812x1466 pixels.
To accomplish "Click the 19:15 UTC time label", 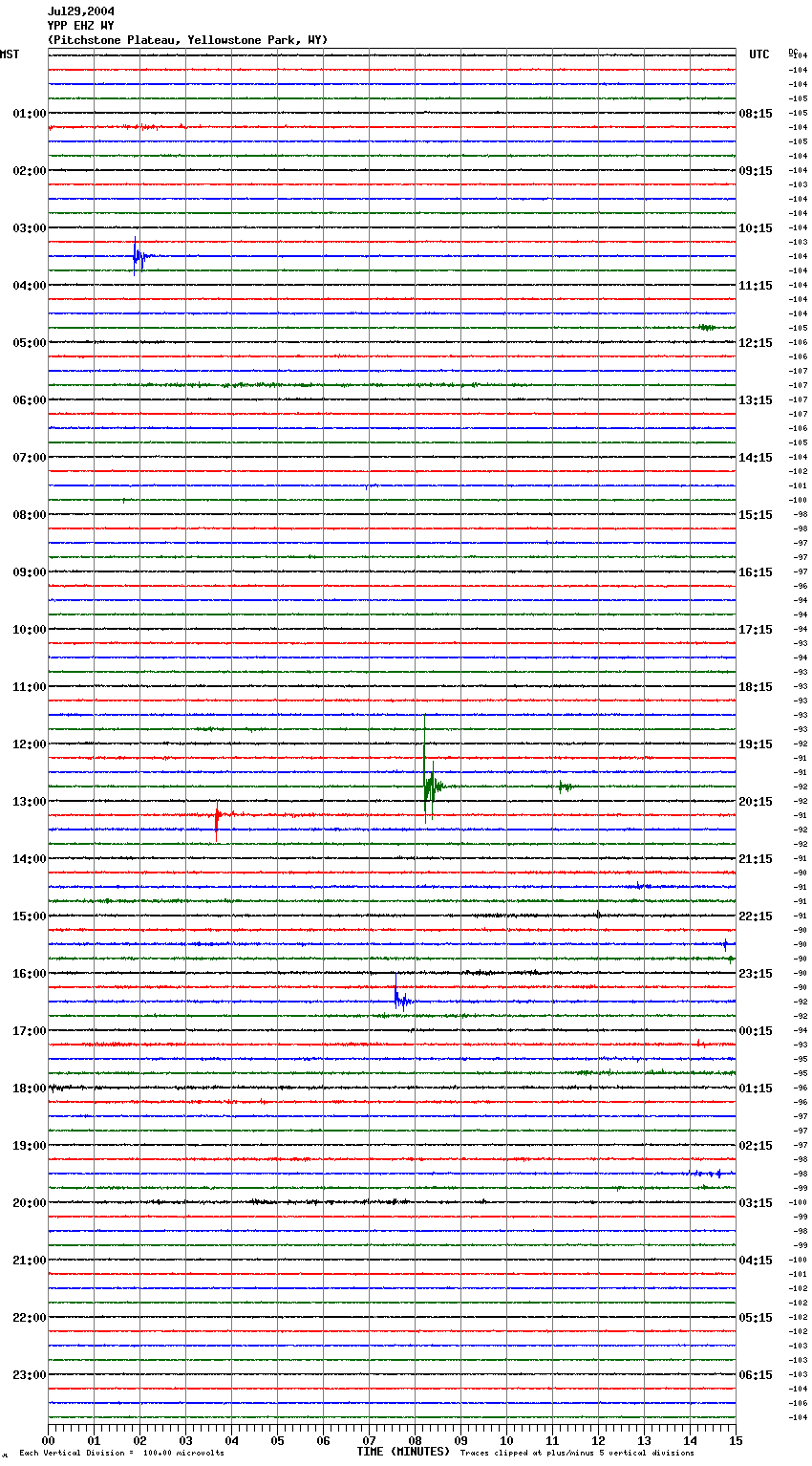I will (x=756, y=744).
